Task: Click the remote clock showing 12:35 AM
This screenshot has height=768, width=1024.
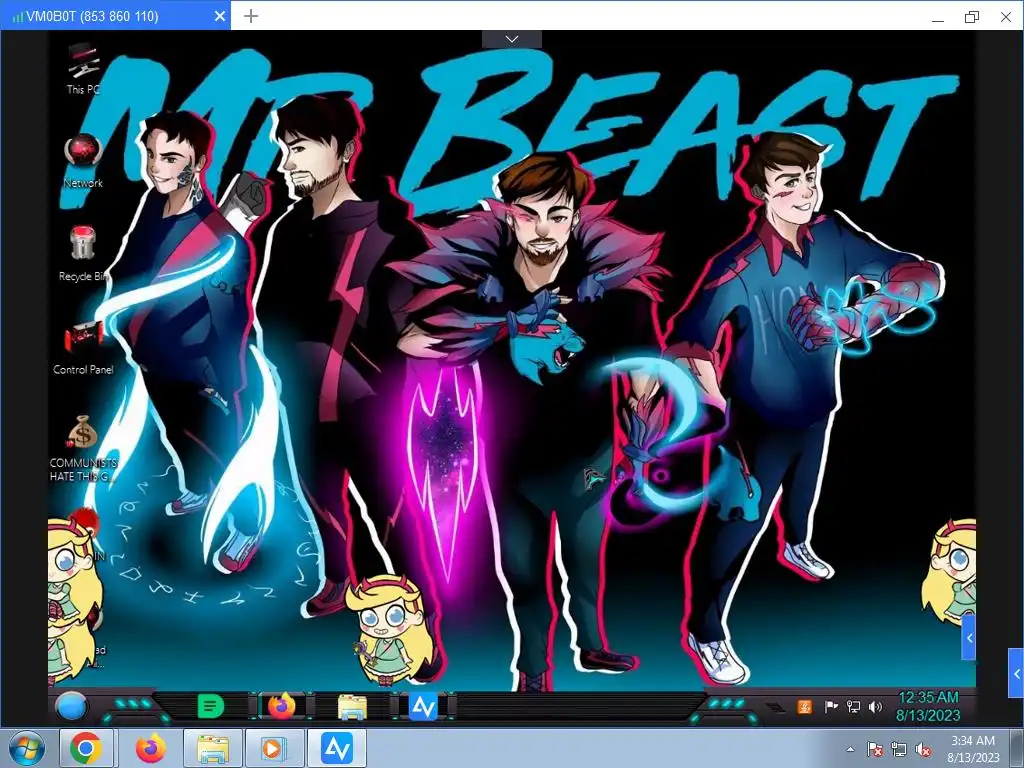Action: tap(928, 706)
